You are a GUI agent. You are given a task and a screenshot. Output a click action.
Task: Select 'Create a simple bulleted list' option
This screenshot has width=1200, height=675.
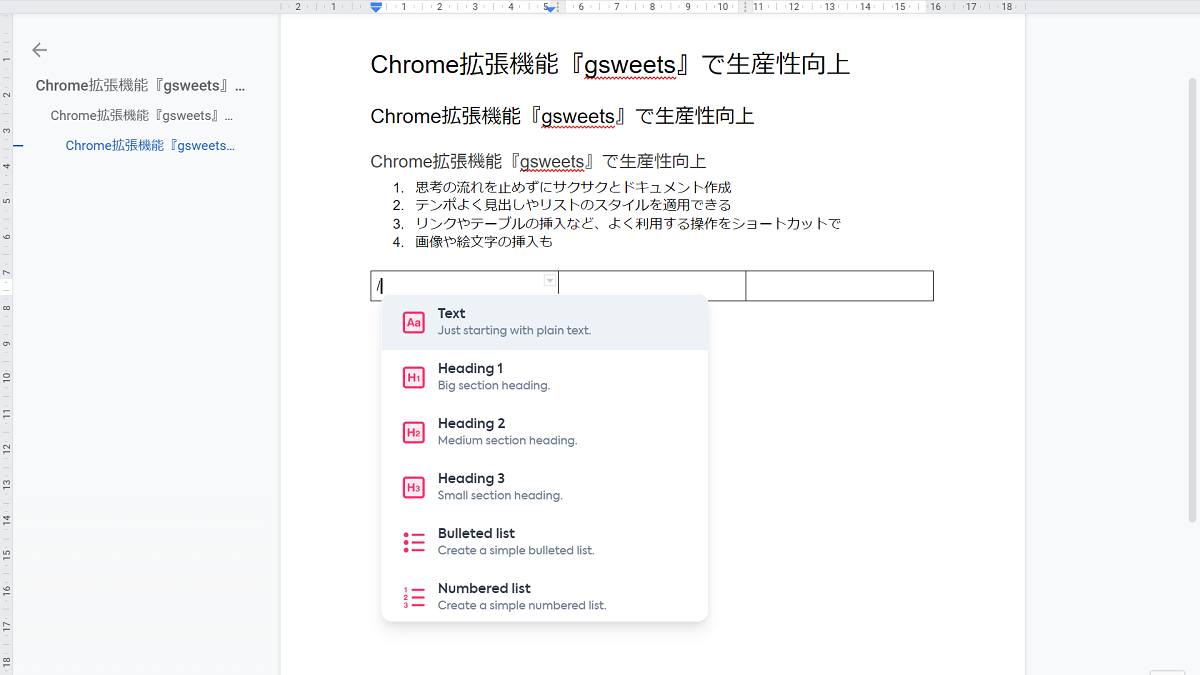coord(516,550)
